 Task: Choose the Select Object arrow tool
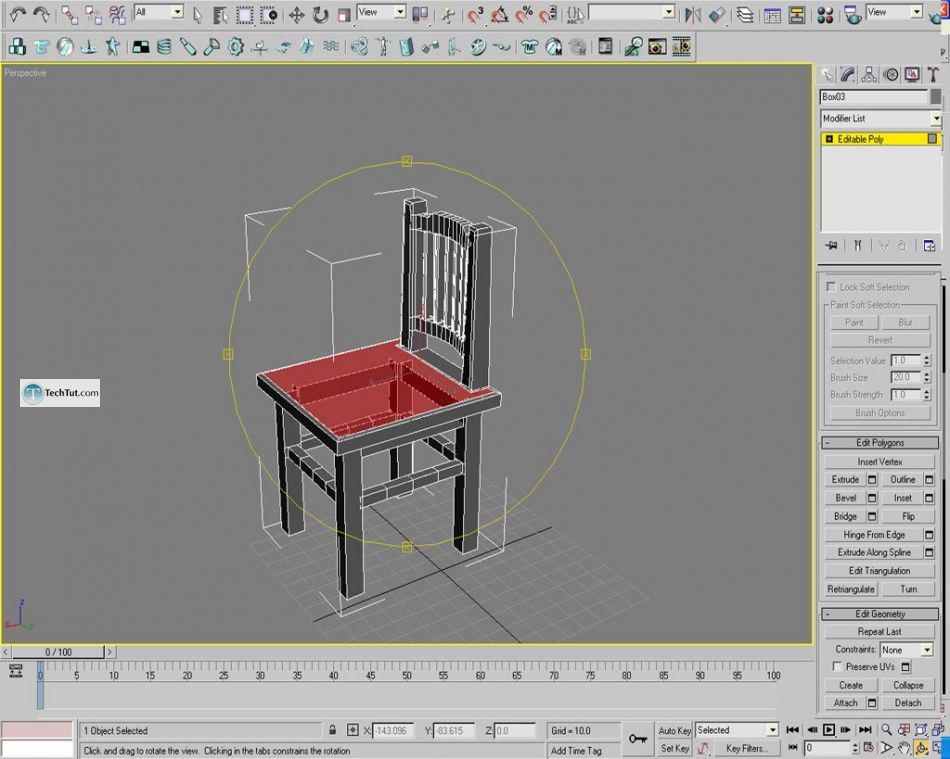coord(197,15)
